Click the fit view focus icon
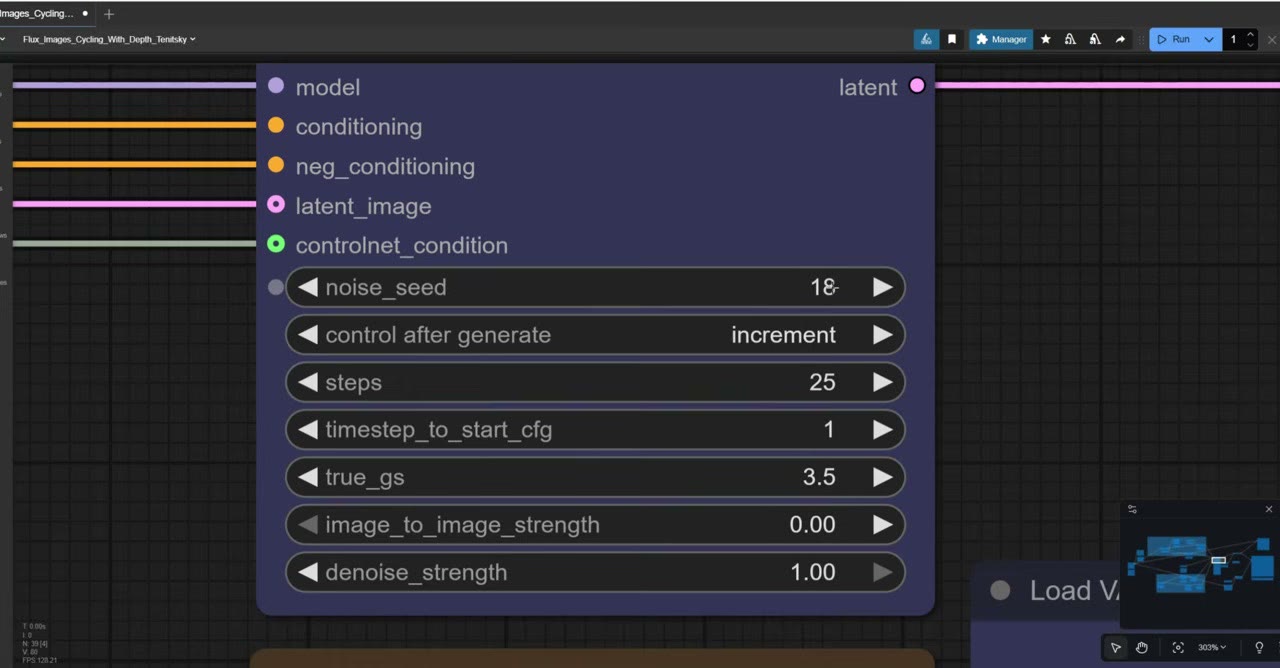The width and height of the screenshot is (1280, 668). [1178, 647]
